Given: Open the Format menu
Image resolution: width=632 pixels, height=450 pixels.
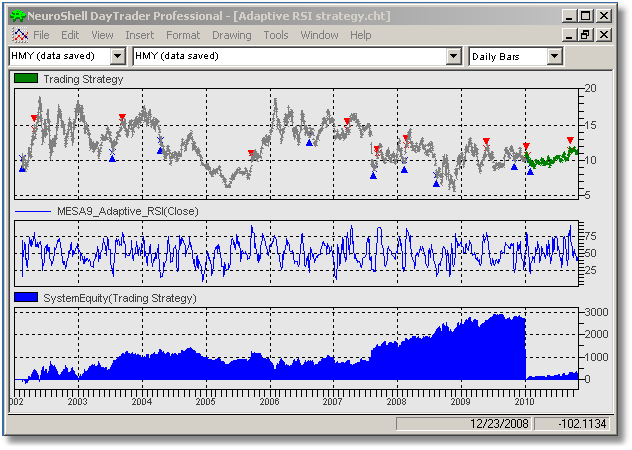Looking at the screenshot, I should tap(183, 35).
